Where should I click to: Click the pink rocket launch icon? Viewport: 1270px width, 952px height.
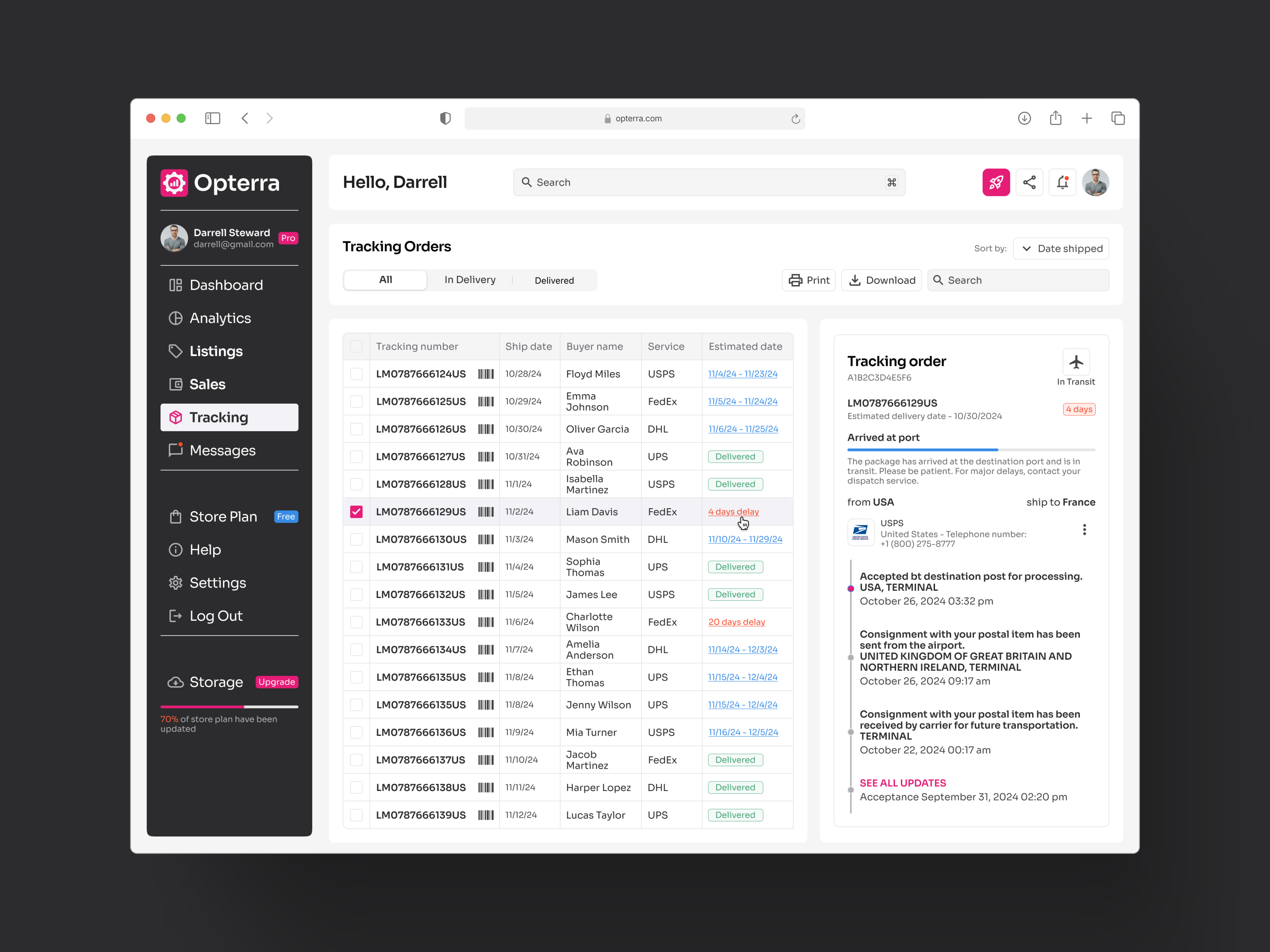995,182
